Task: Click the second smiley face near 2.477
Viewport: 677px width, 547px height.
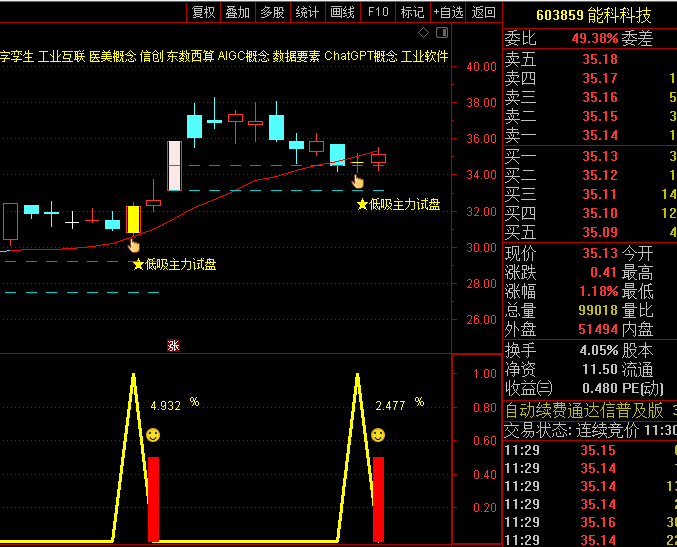Action: tap(378, 435)
